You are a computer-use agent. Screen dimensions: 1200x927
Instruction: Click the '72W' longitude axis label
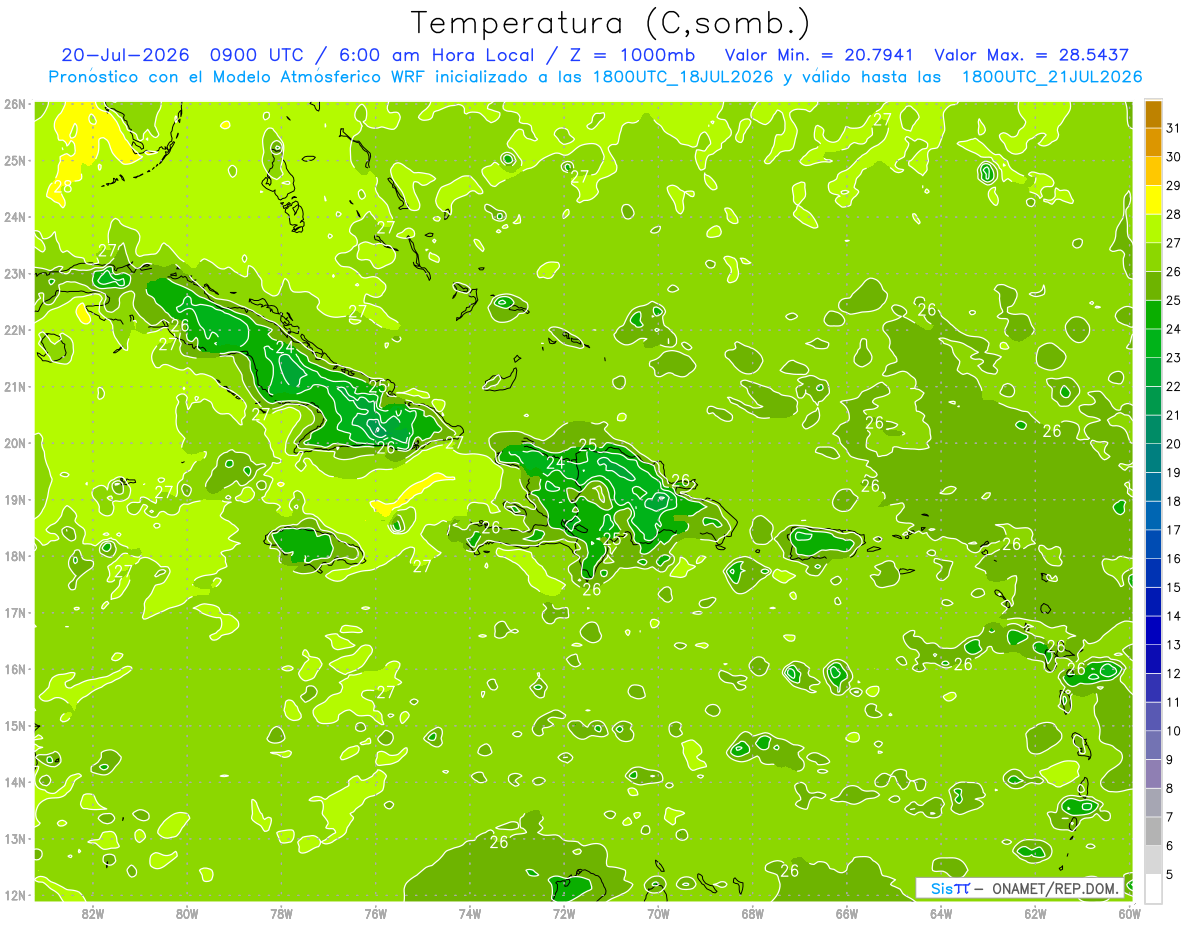[564, 914]
